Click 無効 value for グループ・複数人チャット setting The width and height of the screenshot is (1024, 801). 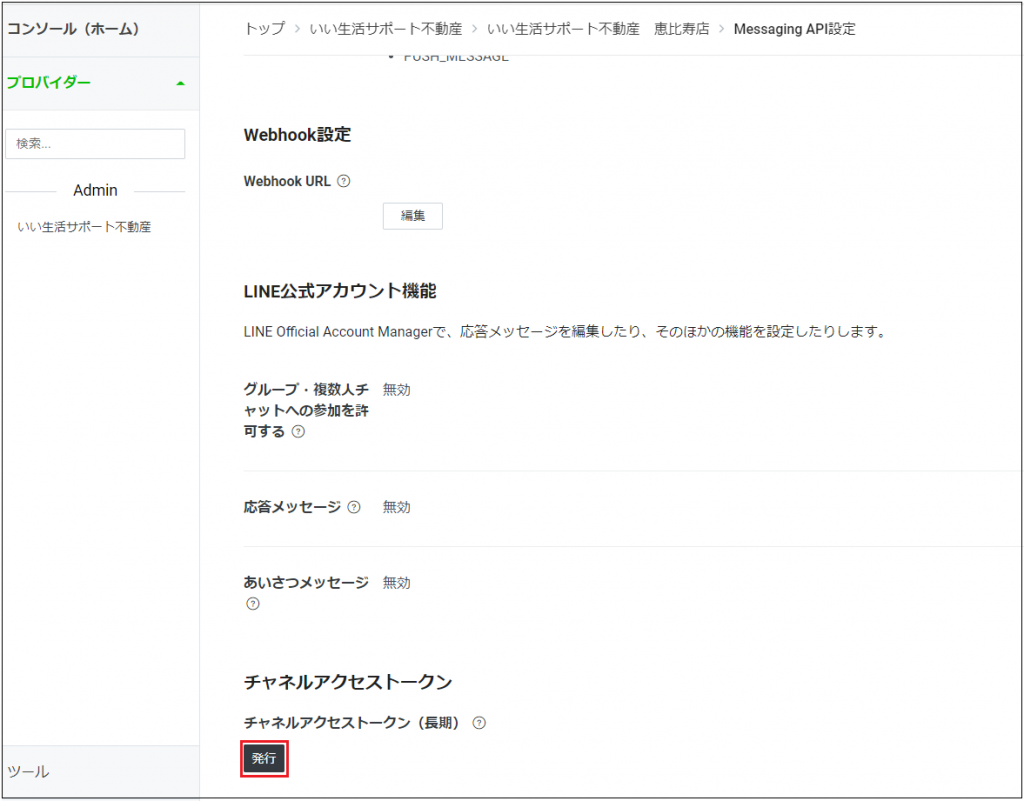pos(396,390)
